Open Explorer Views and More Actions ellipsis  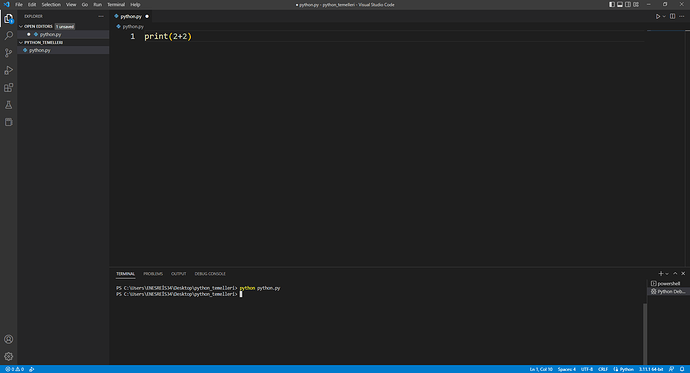click(x=101, y=16)
